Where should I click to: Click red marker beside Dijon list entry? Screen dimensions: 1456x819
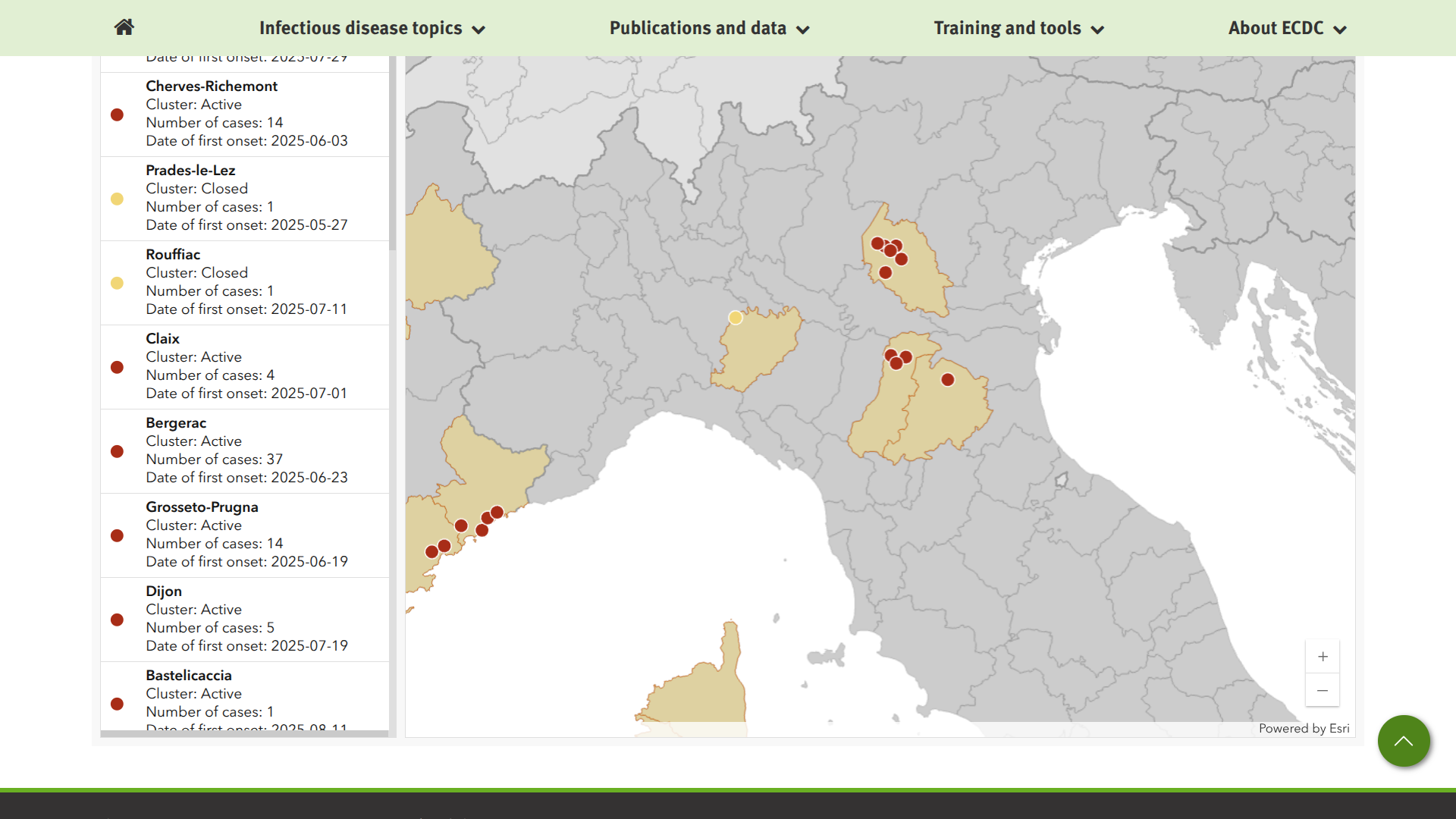[117, 620]
